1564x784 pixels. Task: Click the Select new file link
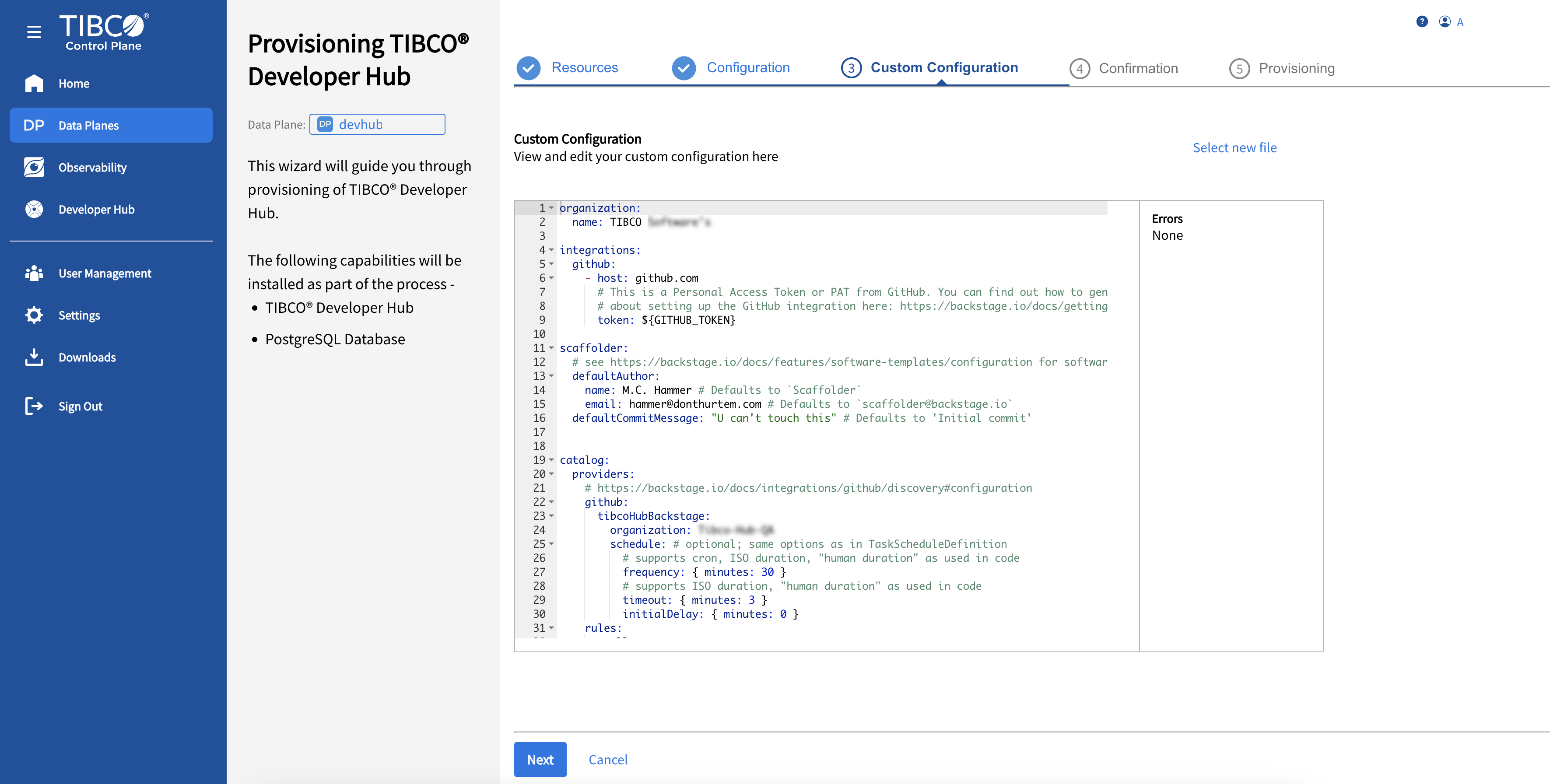[x=1234, y=147]
